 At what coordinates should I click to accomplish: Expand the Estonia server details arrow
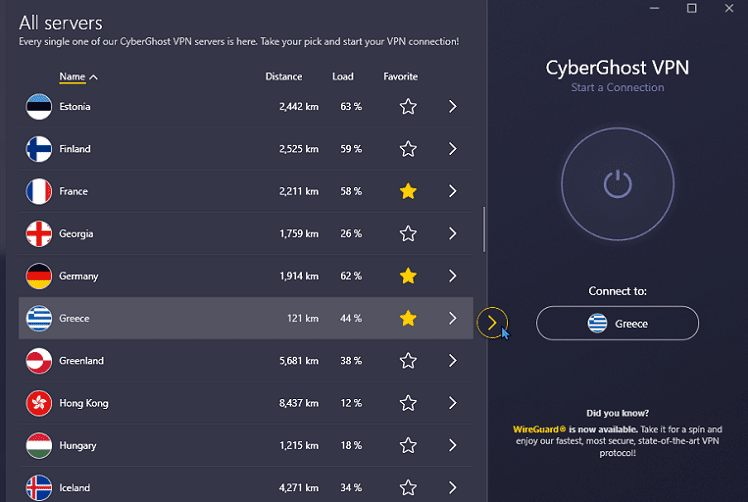tap(453, 106)
